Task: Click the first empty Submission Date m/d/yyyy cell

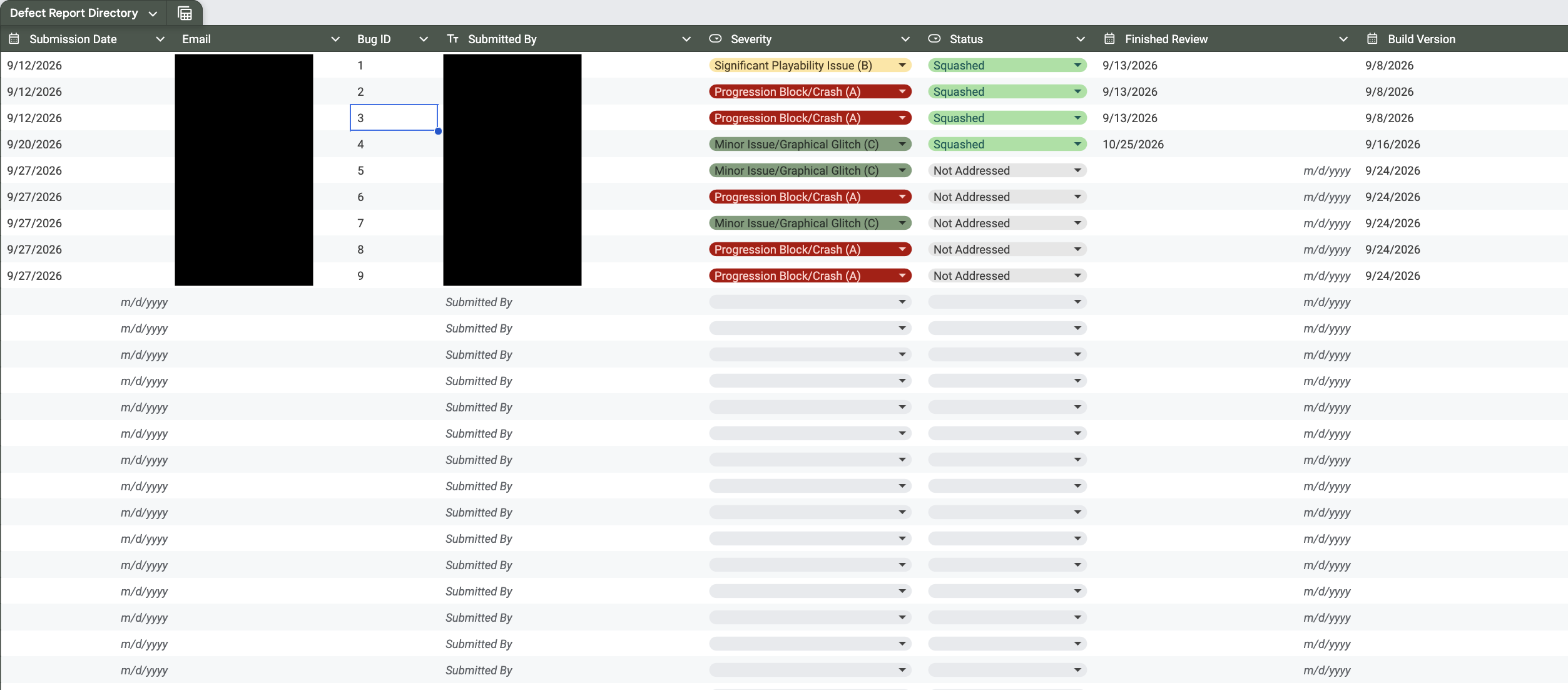Action: point(88,302)
